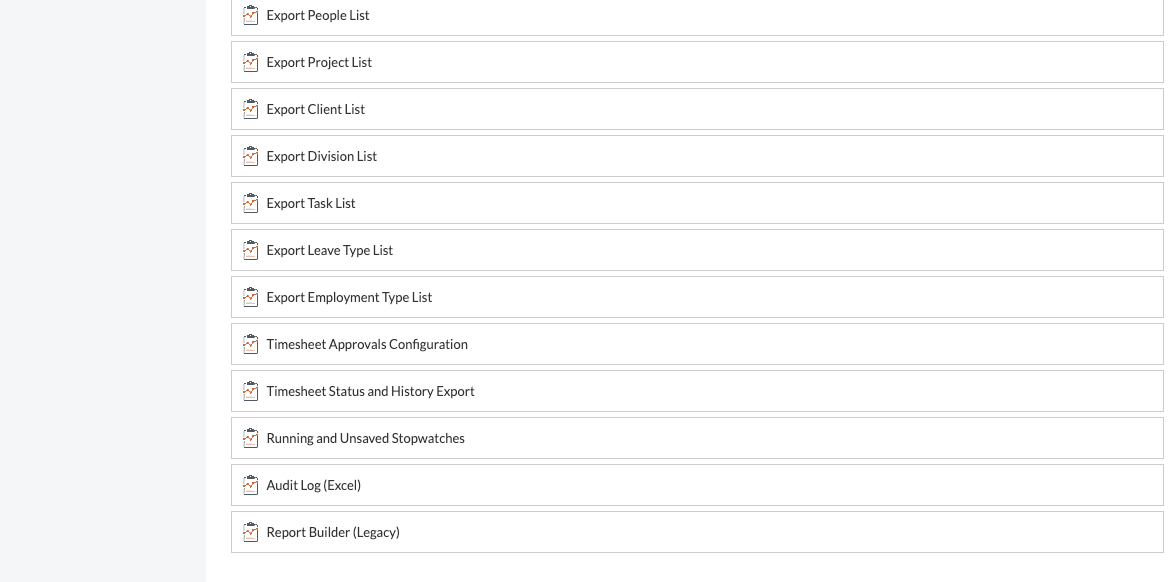The height and width of the screenshot is (582, 1173).
Task: Launch Report Builder (Legacy)
Action: click(333, 532)
